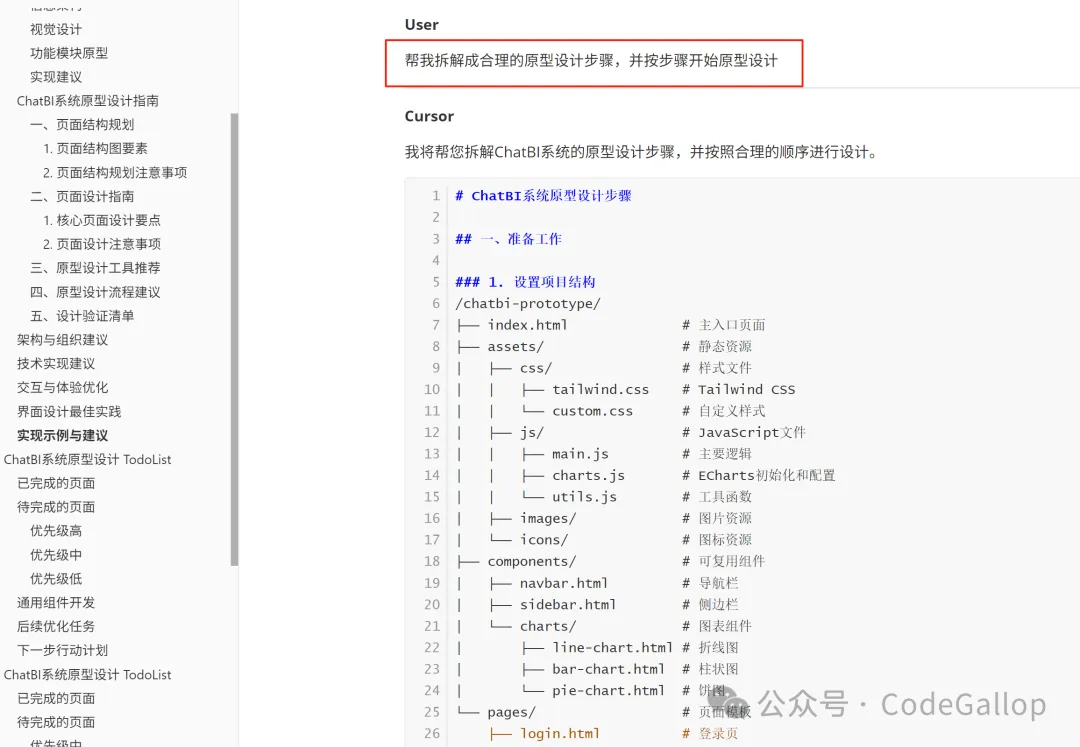
Task: Click comment # ECharts初始化和配置
Action: [758, 476]
